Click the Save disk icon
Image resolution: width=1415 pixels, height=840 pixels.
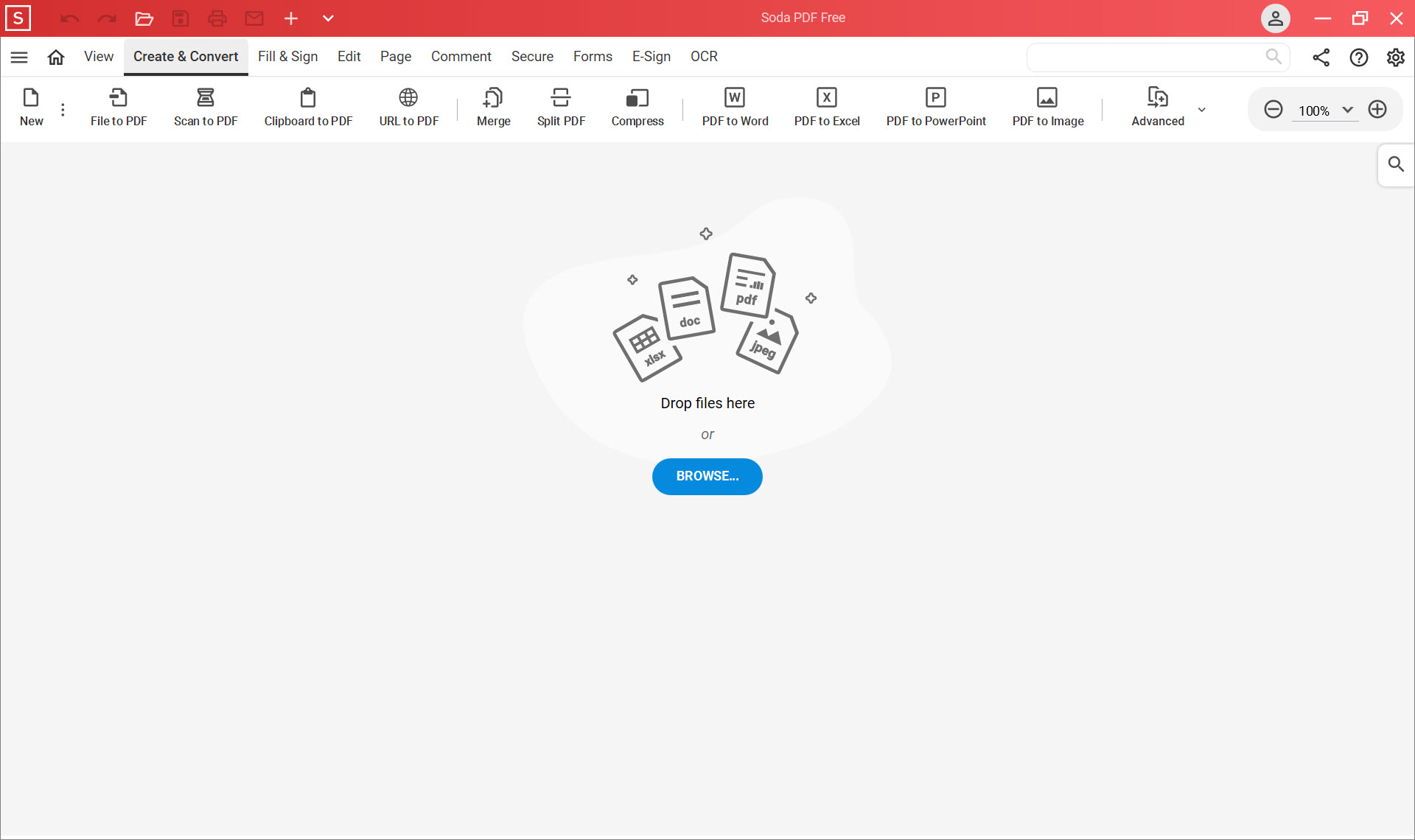[181, 18]
